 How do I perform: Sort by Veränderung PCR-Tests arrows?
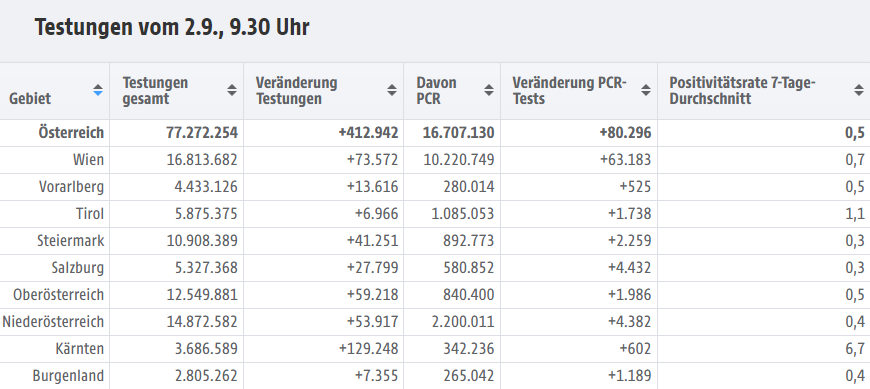646,90
